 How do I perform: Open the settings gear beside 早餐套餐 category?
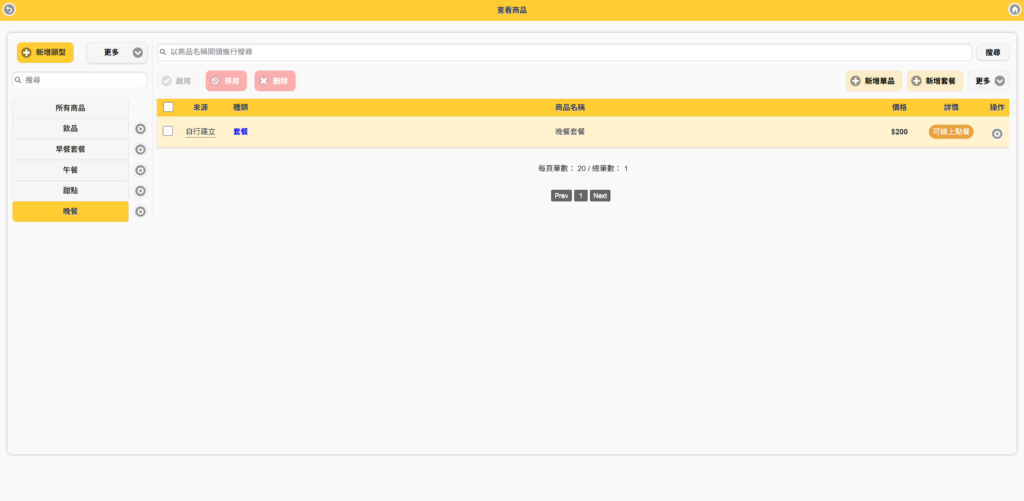pos(140,150)
